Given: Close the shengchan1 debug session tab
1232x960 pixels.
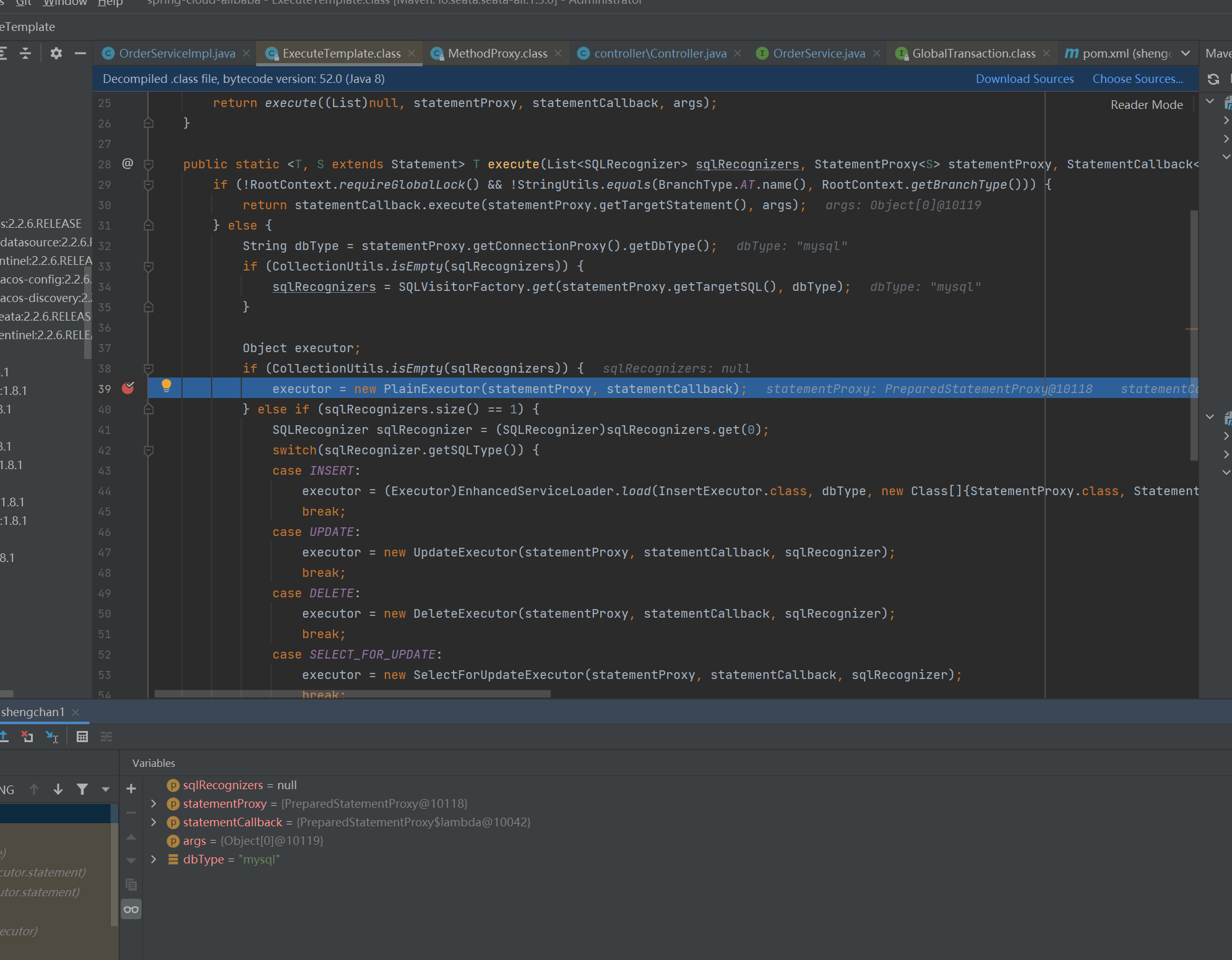Looking at the screenshot, I should point(75,712).
